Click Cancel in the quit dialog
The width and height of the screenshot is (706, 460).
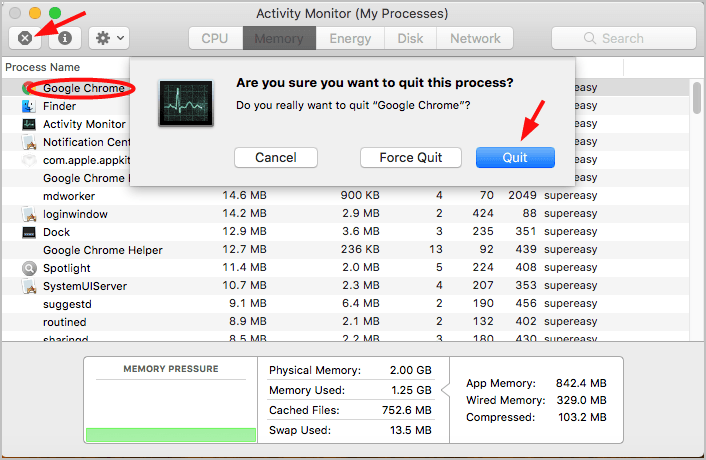click(x=276, y=158)
